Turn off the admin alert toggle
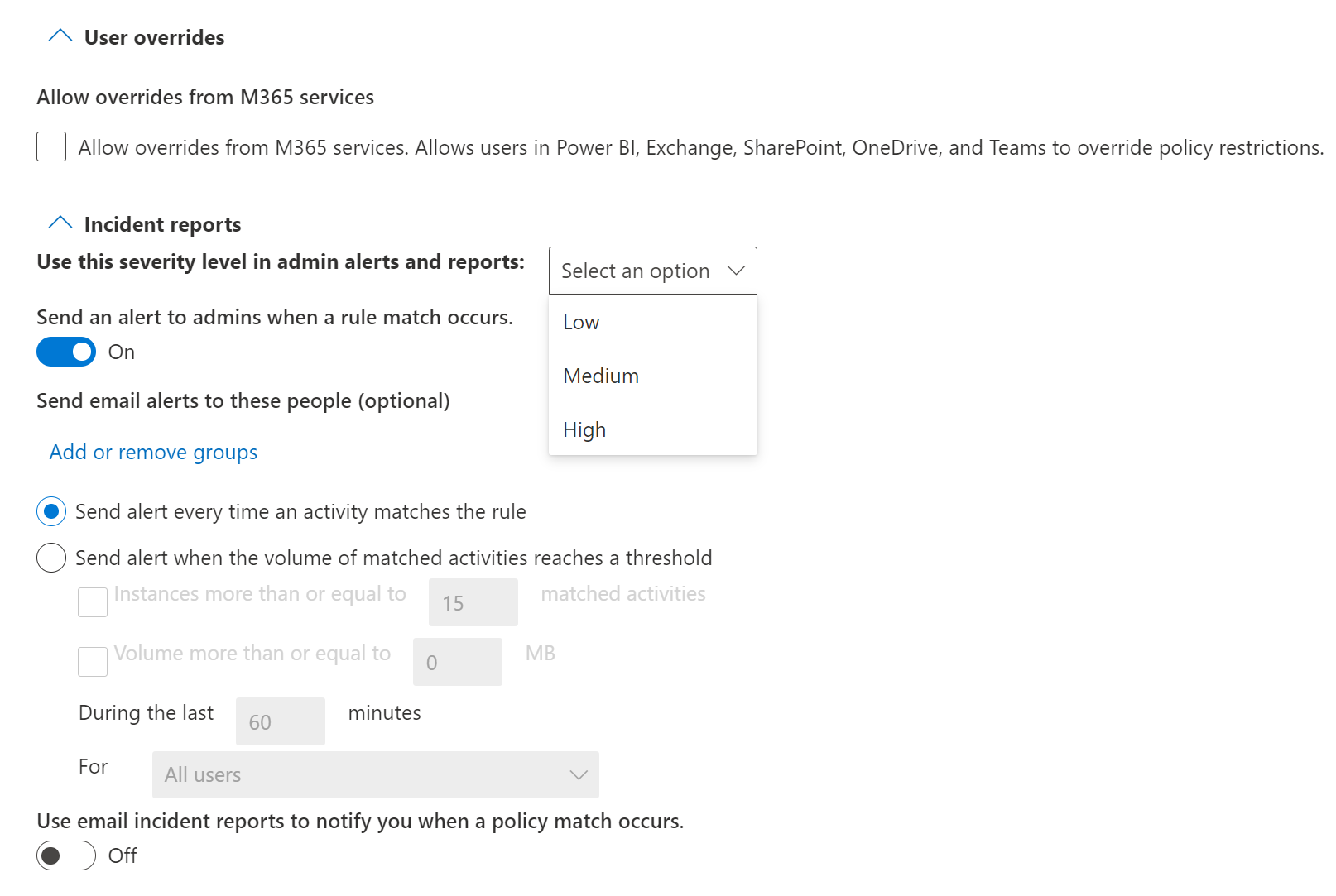The image size is (1336, 896). 66,352
